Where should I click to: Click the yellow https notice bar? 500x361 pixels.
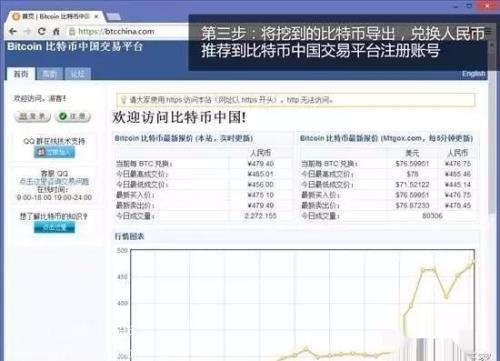295,100
